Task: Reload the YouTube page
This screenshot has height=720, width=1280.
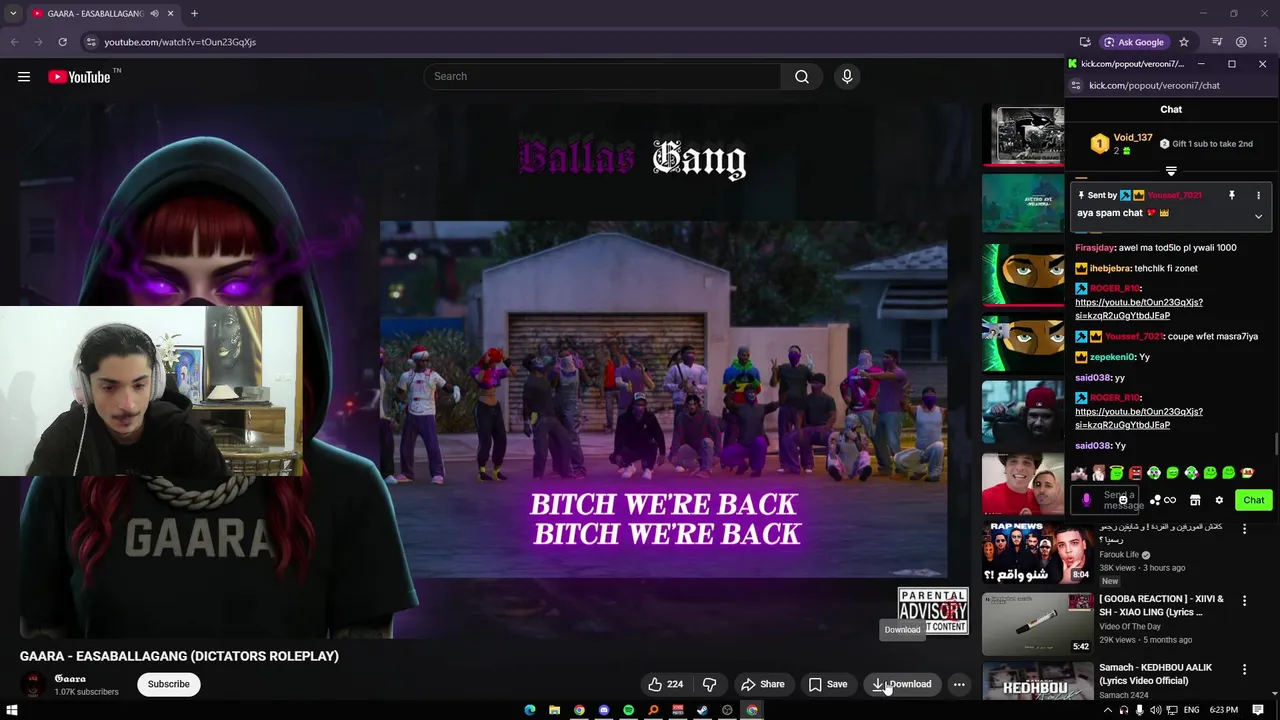Action: pos(62,42)
